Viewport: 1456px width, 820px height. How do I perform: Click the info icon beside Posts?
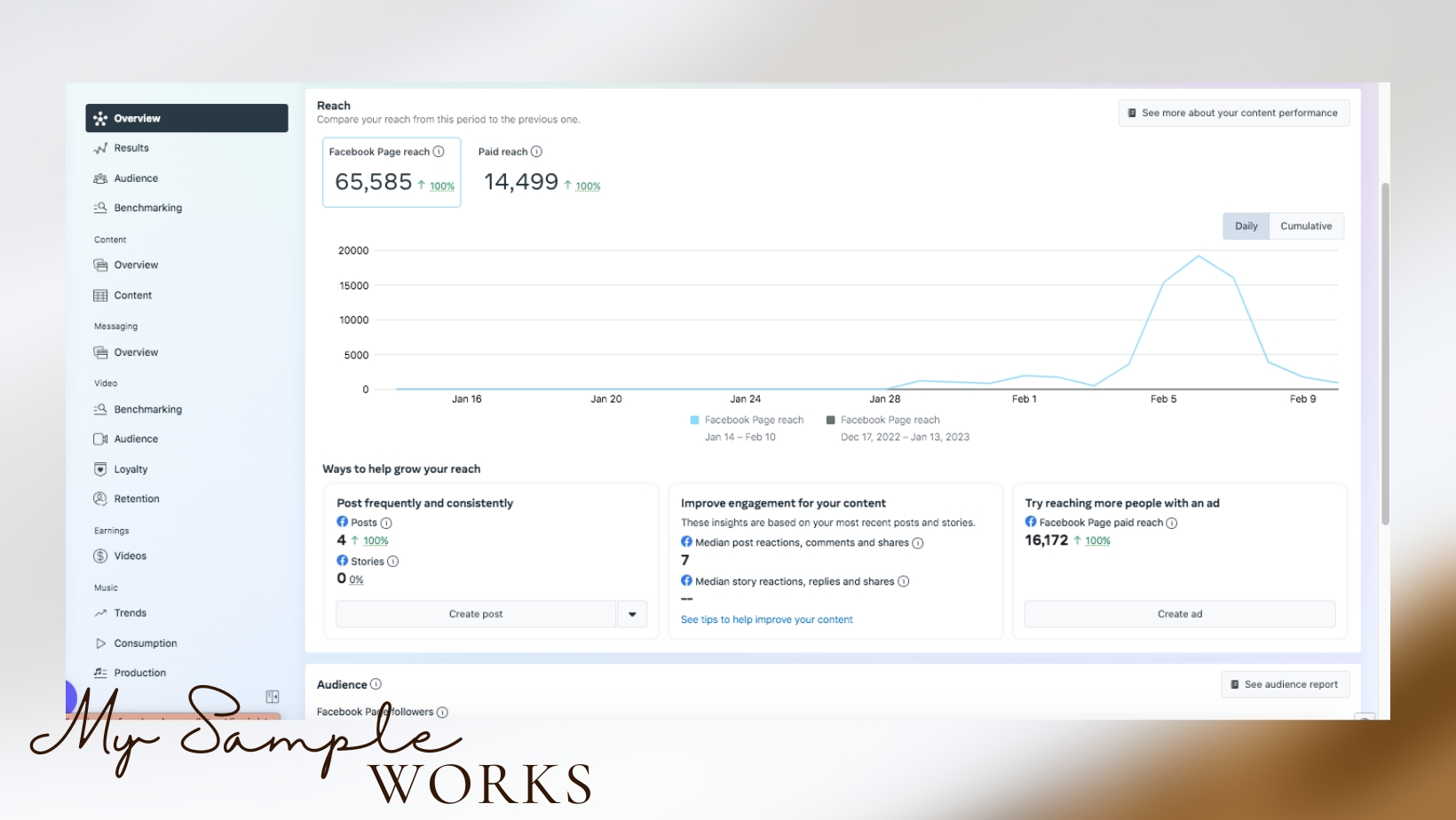coord(386,524)
